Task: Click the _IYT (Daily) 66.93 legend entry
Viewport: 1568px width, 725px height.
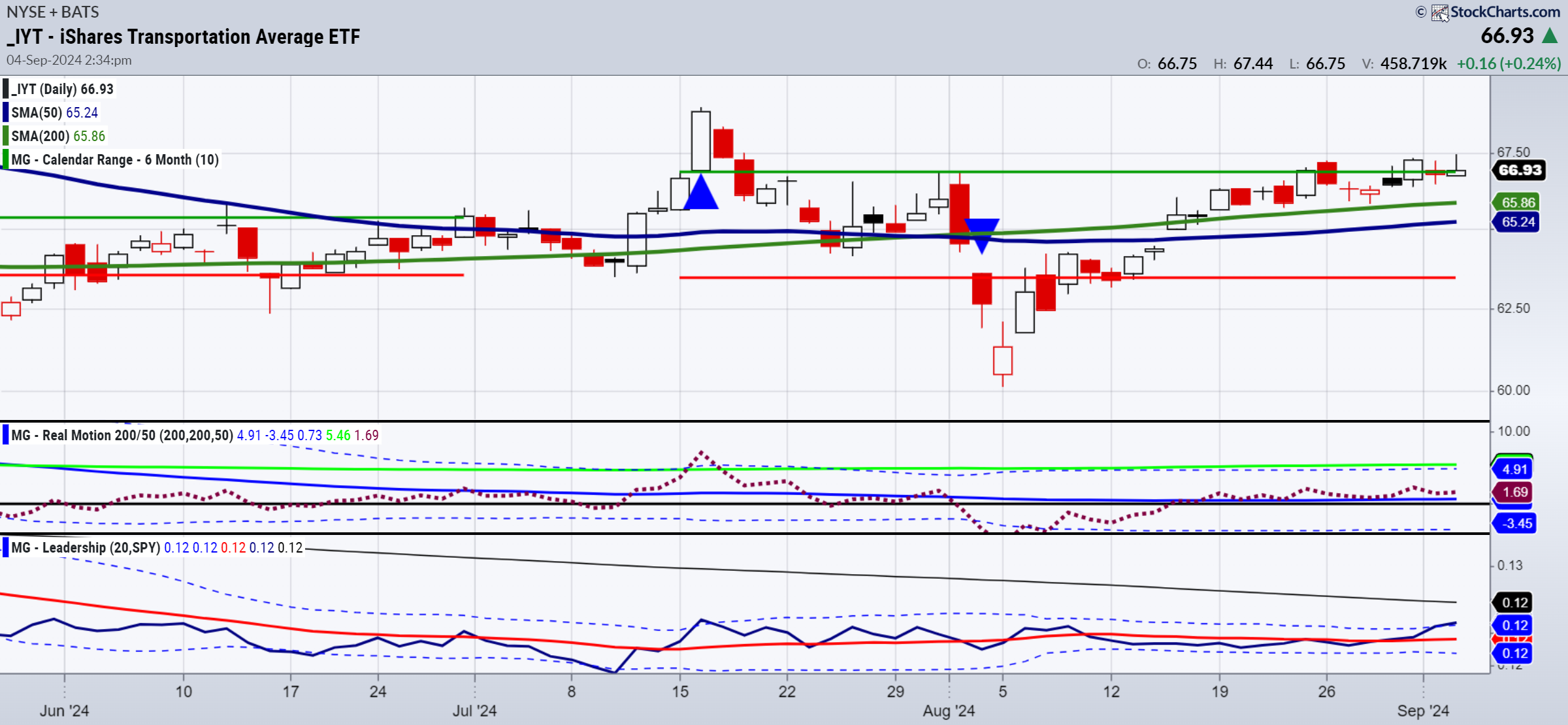Action: (63, 89)
